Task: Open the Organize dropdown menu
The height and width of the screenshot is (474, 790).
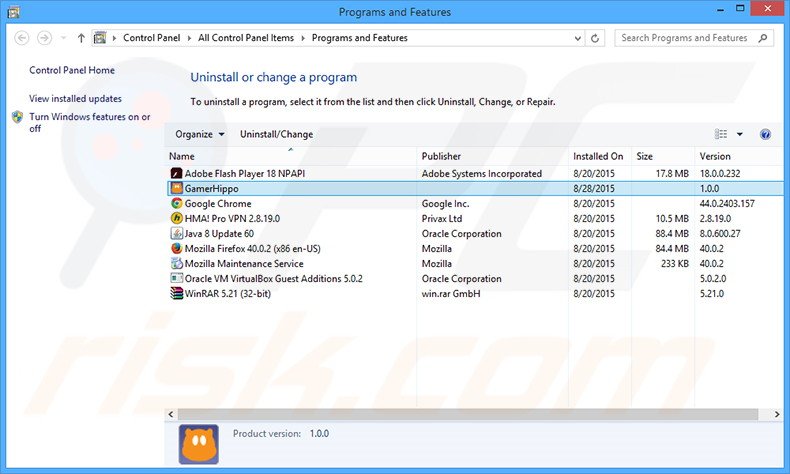Action: (200, 134)
